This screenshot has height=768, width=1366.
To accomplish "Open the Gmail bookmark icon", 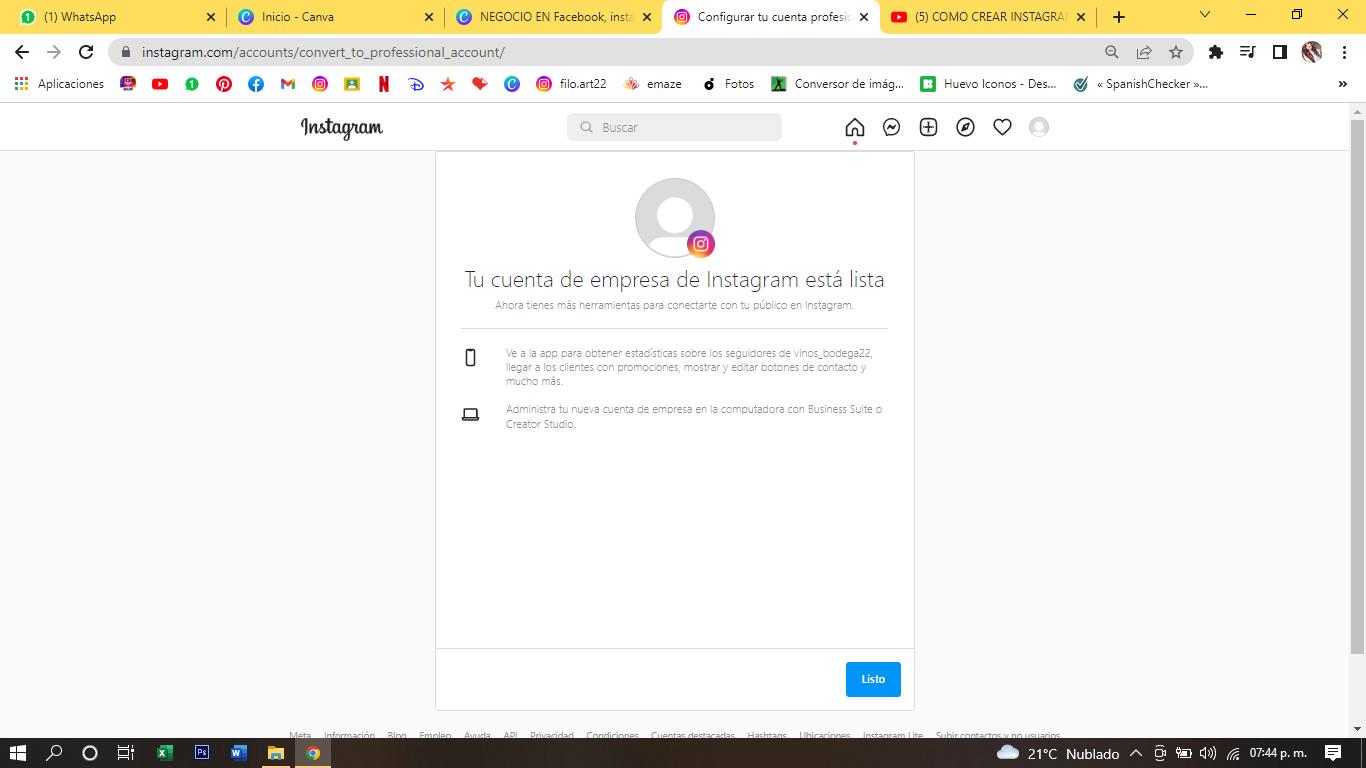I will point(288,84).
